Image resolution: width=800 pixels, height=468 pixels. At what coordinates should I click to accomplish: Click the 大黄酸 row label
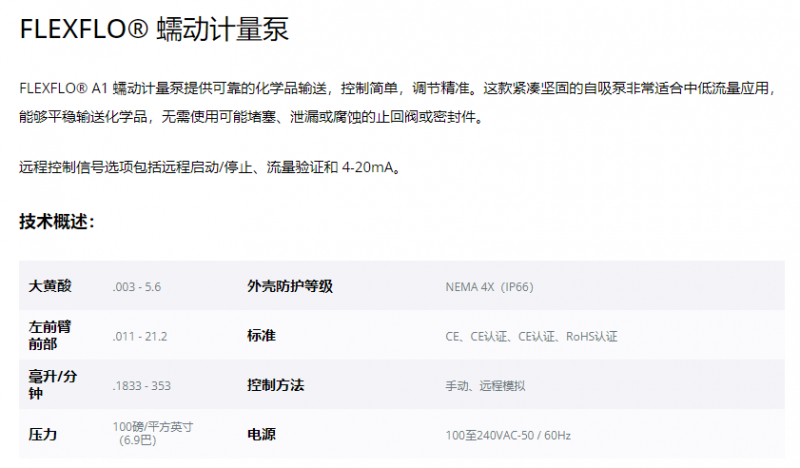point(50,286)
